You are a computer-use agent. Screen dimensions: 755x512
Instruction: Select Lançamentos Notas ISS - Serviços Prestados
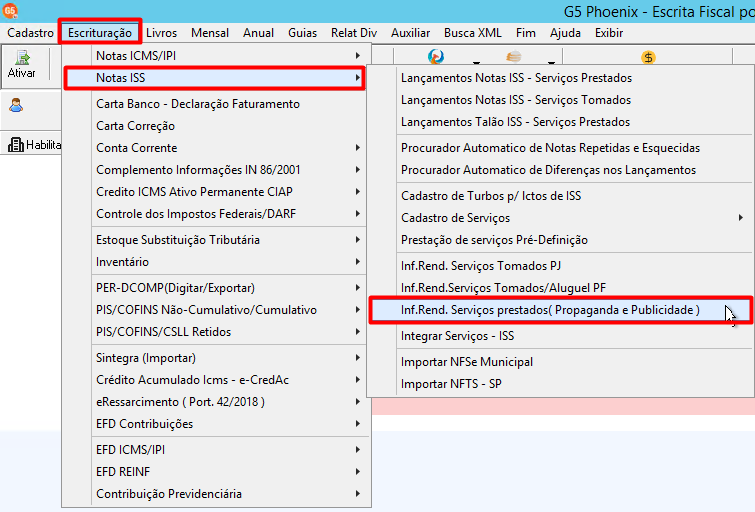click(x=560, y=78)
